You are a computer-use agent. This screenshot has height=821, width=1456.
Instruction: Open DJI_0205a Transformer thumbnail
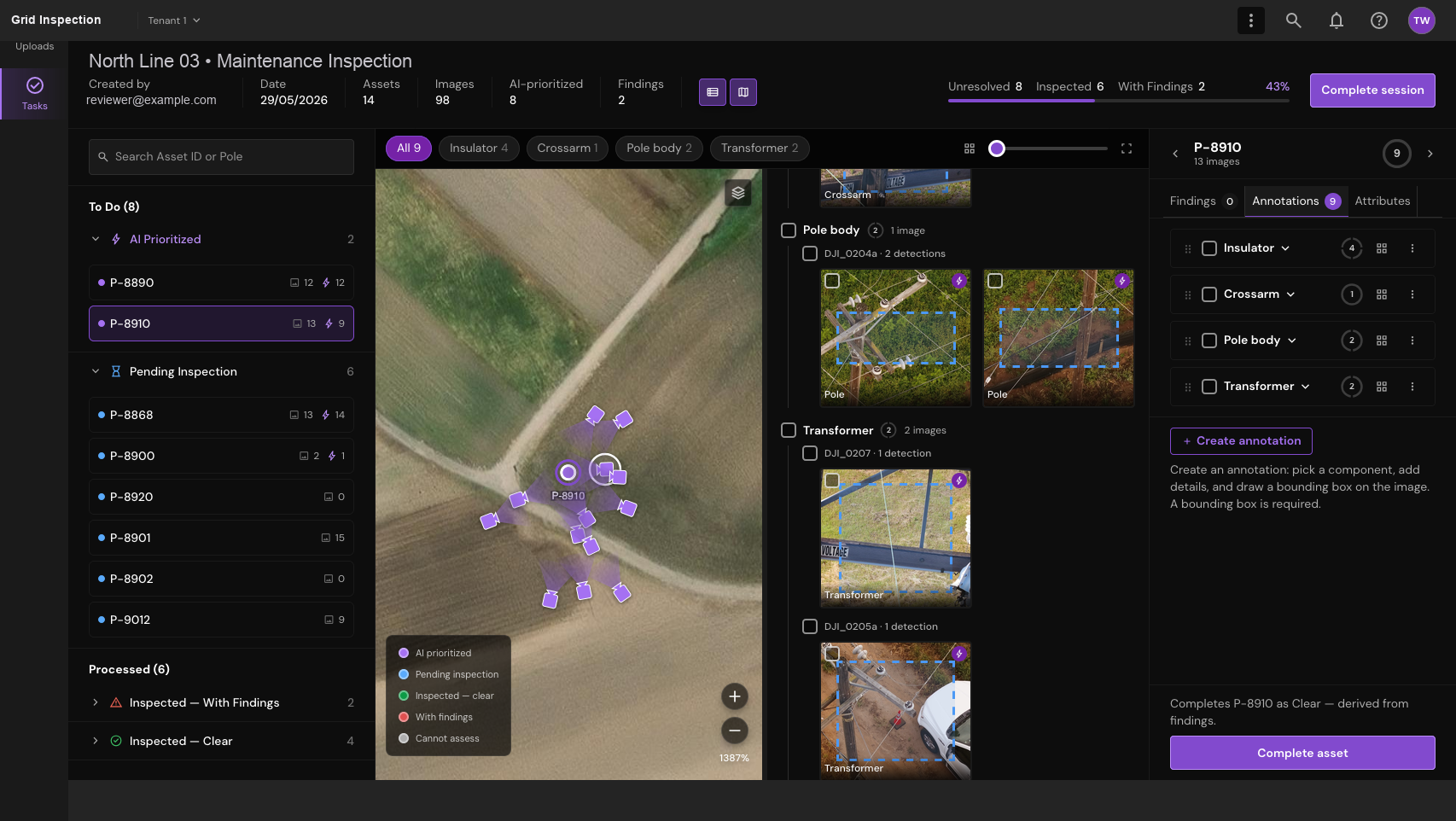tap(895, 710)
